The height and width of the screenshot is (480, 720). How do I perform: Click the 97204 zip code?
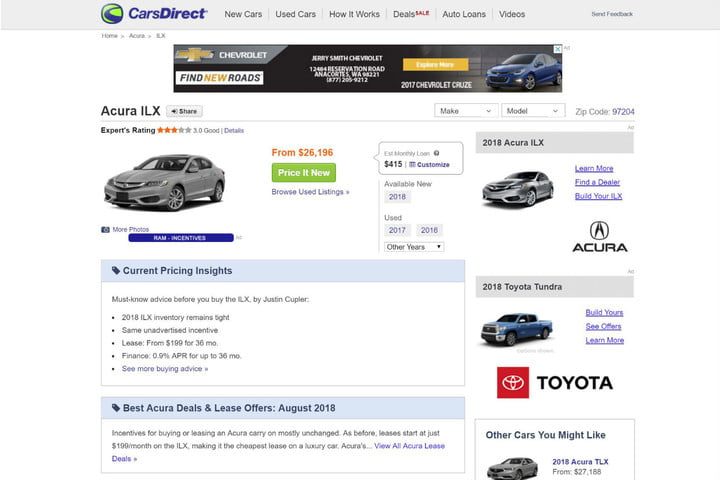623,112
